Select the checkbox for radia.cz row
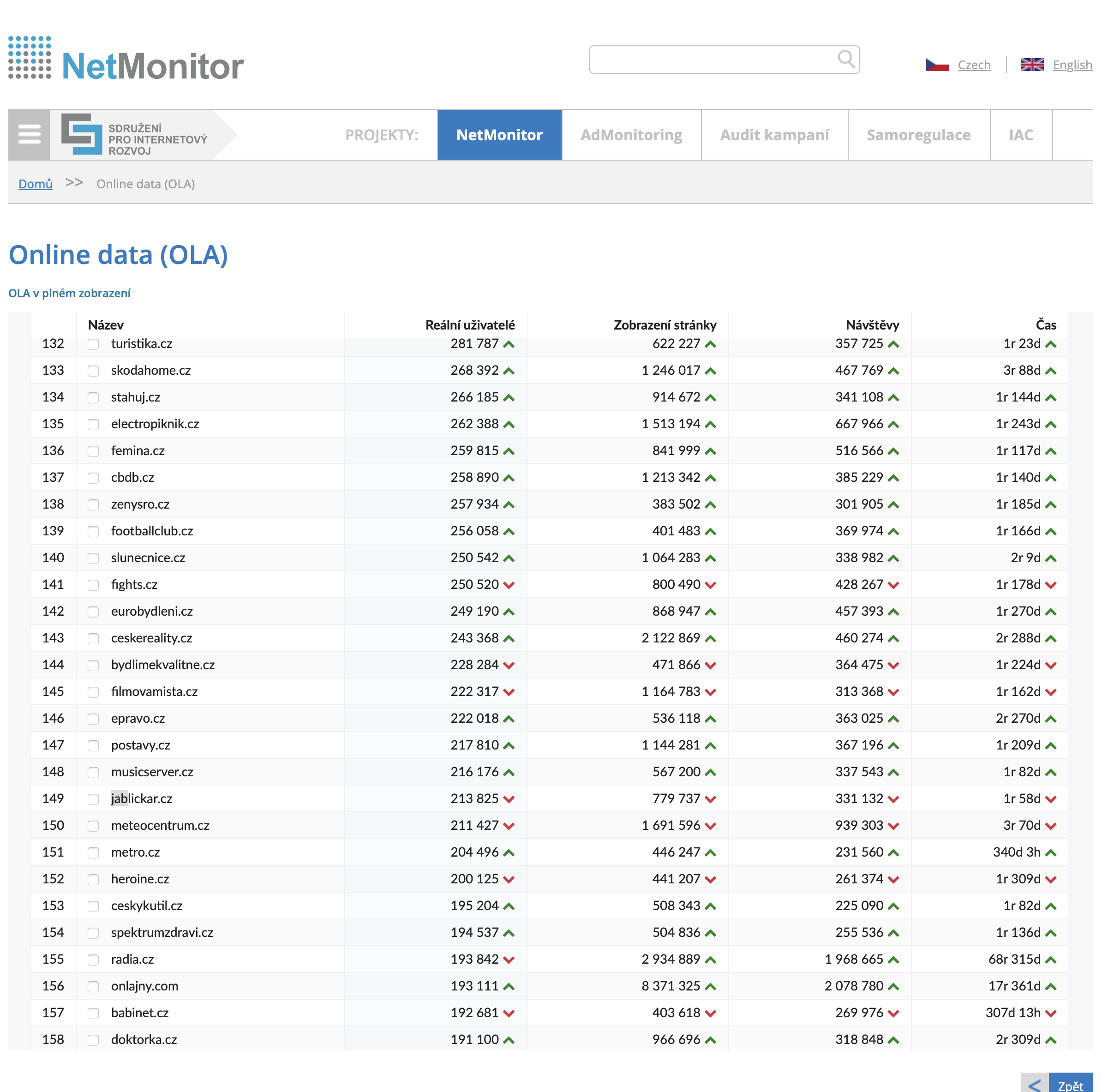This screenshot has width=1102, height=1092. tap(93, 959)
